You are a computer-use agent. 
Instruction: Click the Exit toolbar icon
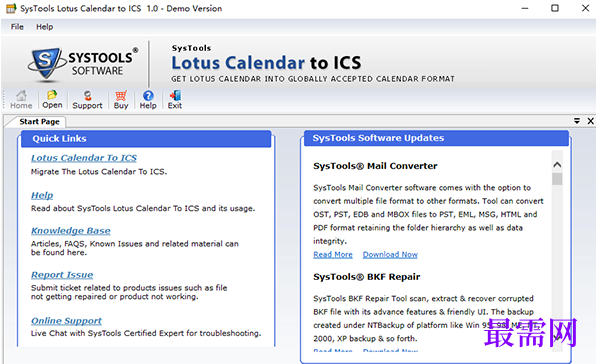tap(175, 100)
